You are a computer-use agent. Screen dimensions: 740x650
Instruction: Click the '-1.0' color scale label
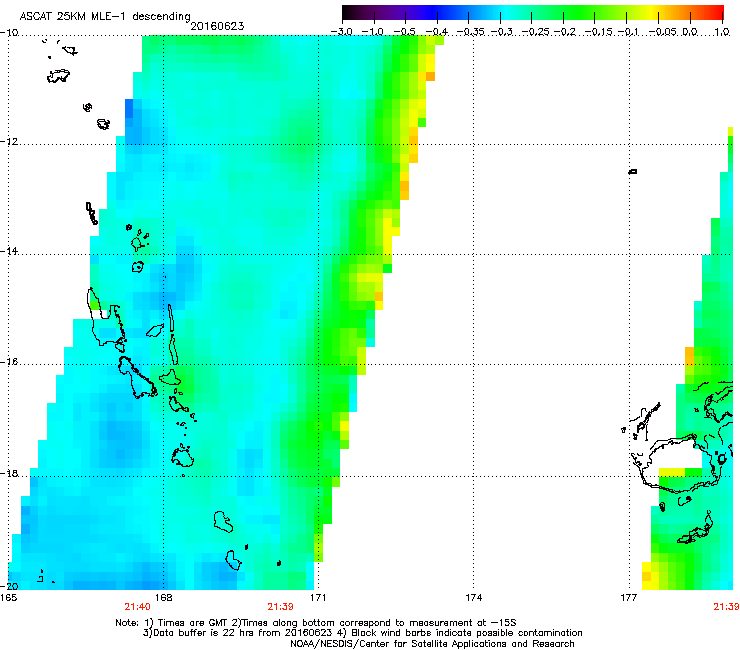[373, 32]
